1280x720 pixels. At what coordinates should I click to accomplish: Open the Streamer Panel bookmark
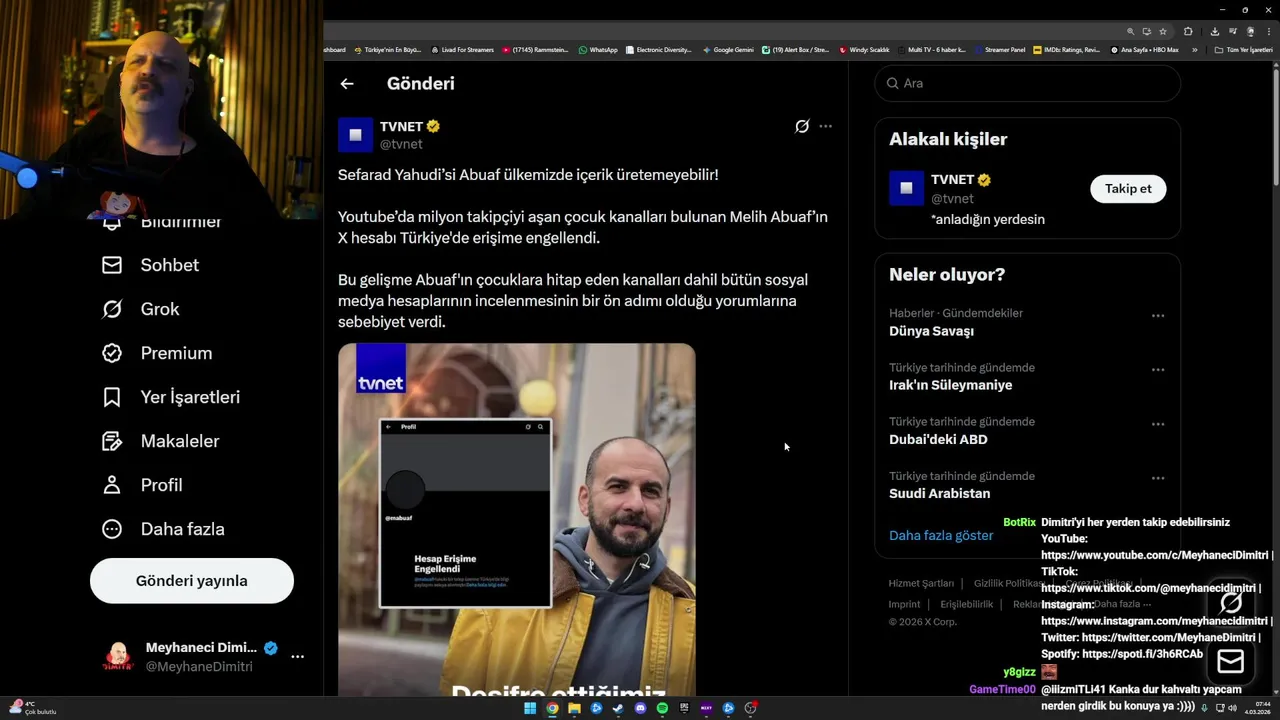[x=999, y=50]
